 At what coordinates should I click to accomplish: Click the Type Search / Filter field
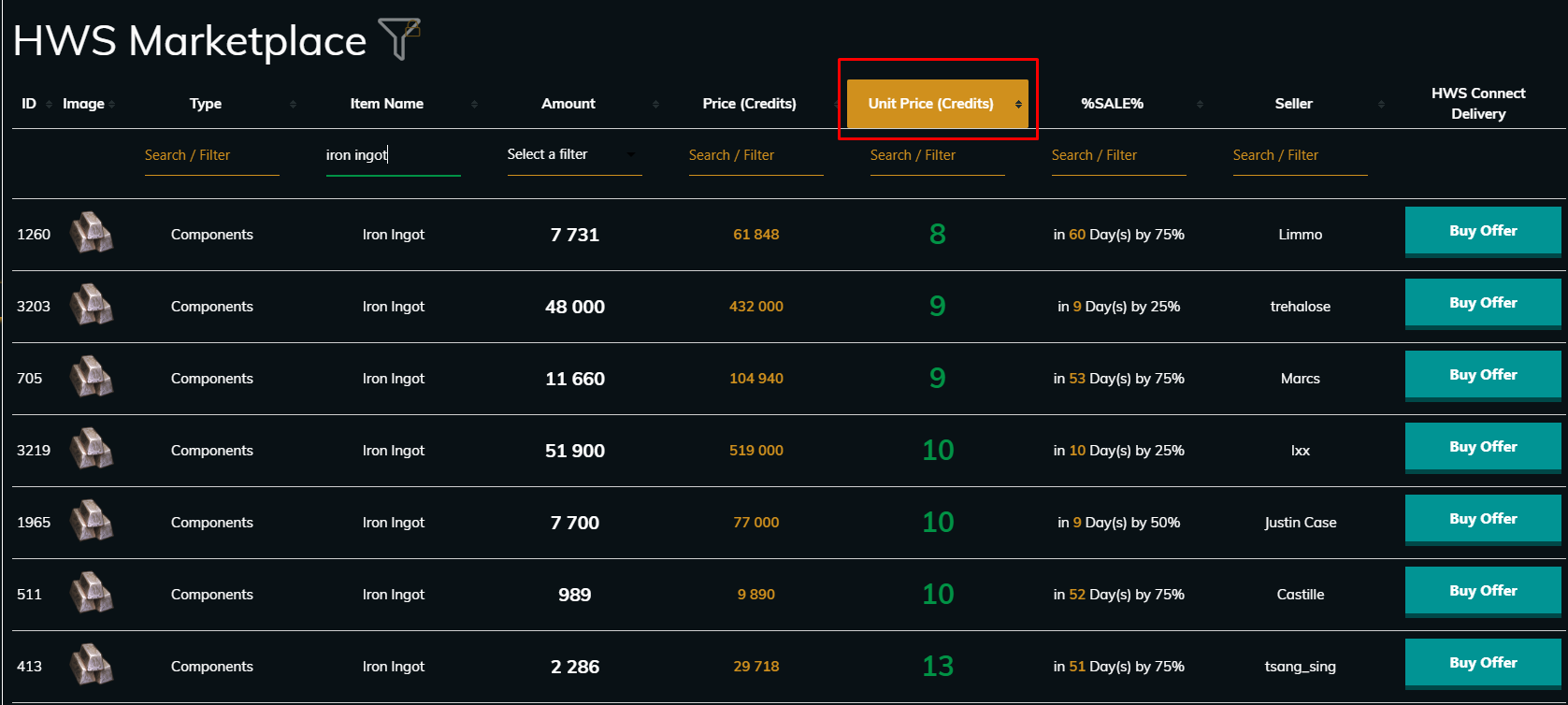211,156
